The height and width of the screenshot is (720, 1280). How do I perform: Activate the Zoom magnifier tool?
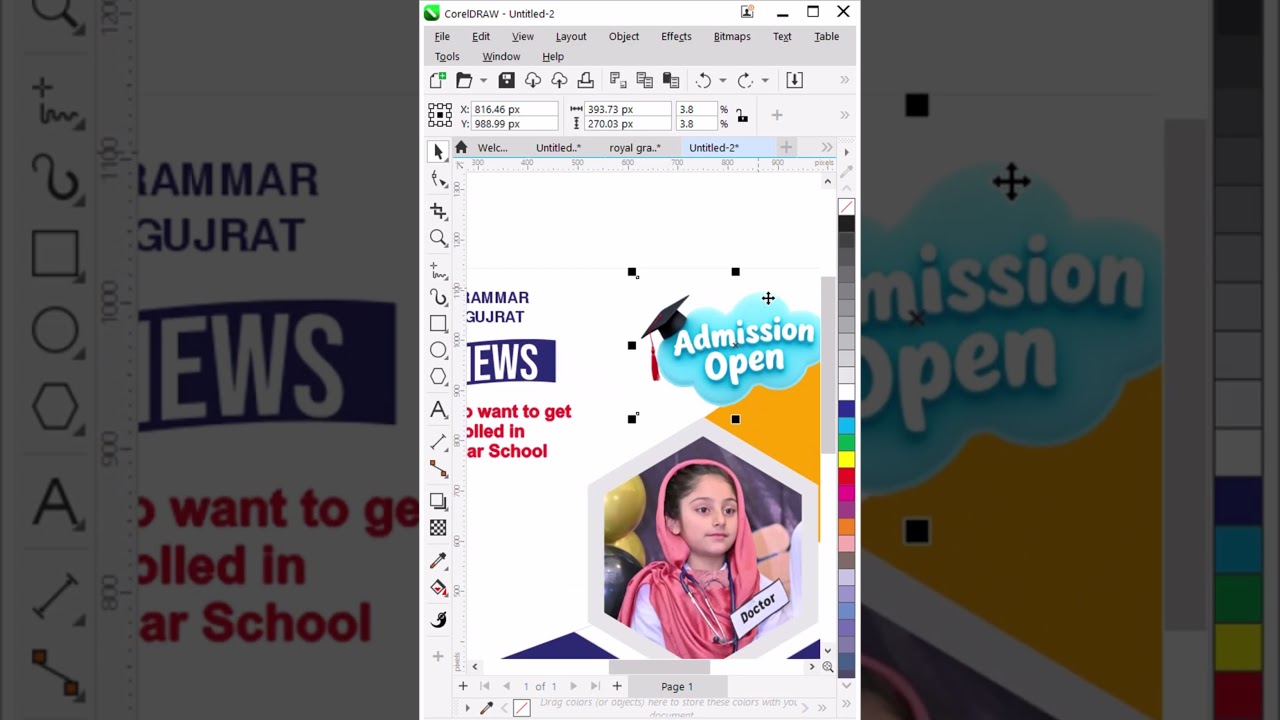pos(438,238)
